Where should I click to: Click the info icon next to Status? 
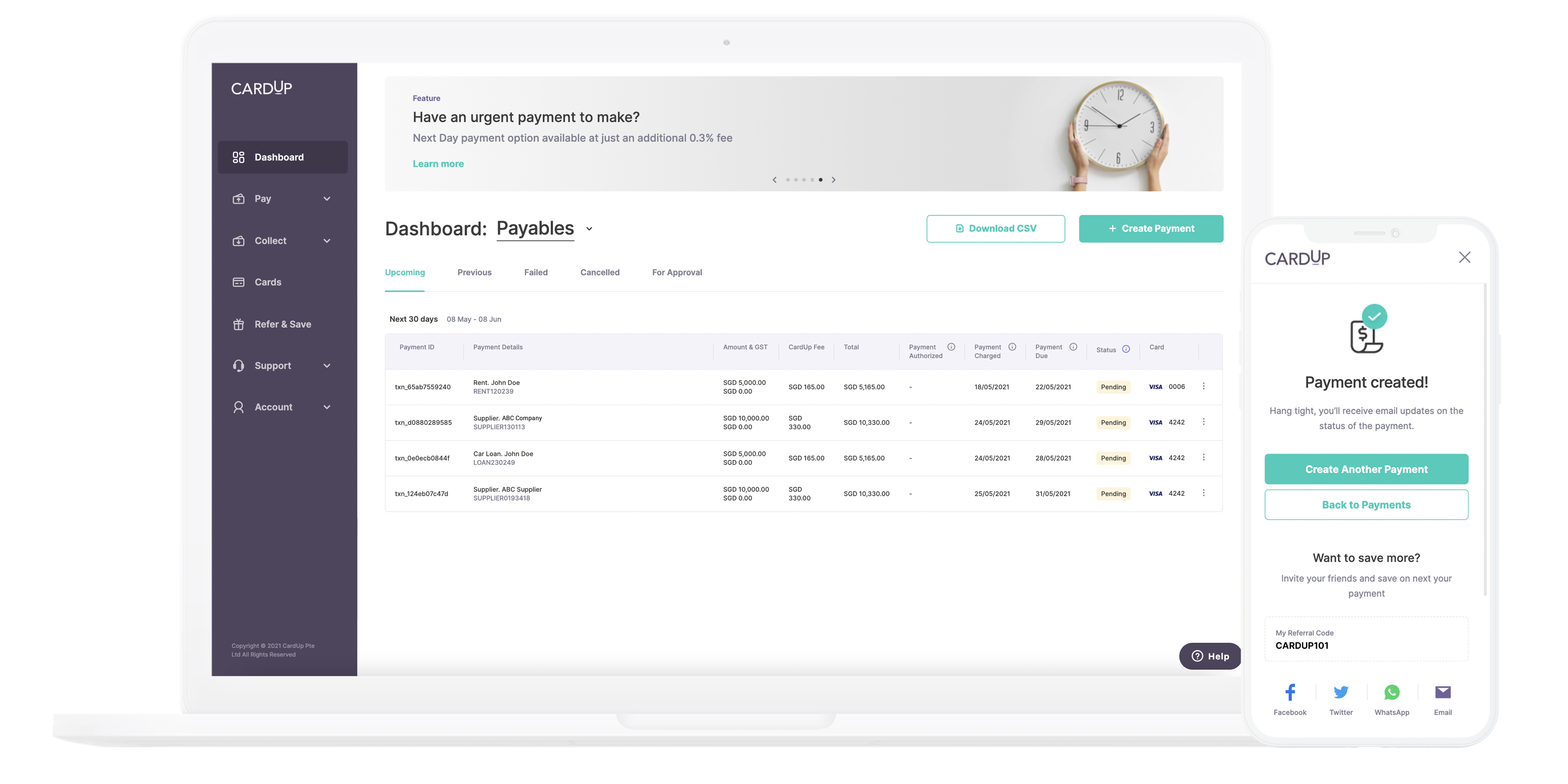click(x=1126, y=349)
